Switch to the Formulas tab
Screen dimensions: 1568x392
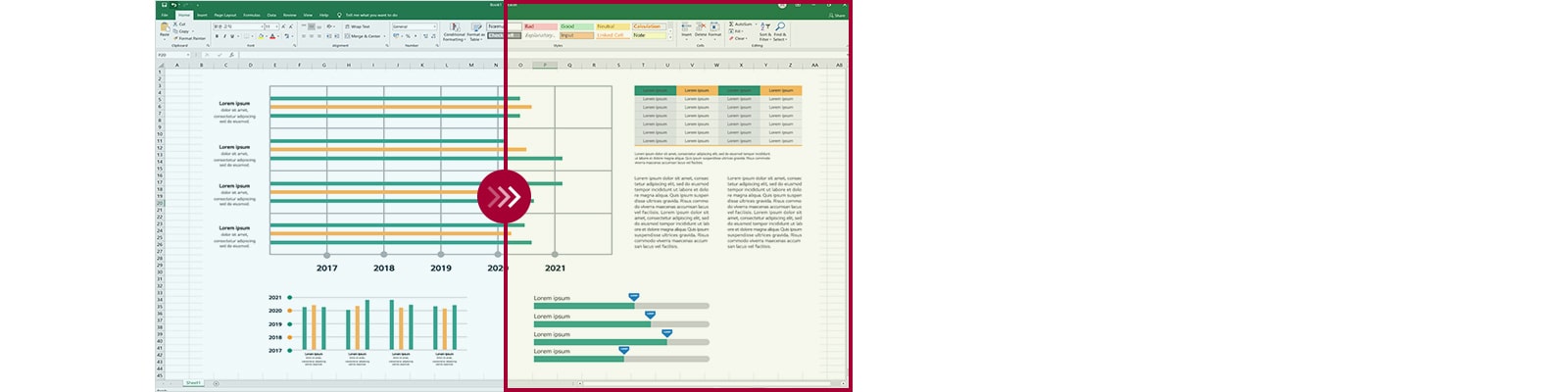[x=252, y=15]
